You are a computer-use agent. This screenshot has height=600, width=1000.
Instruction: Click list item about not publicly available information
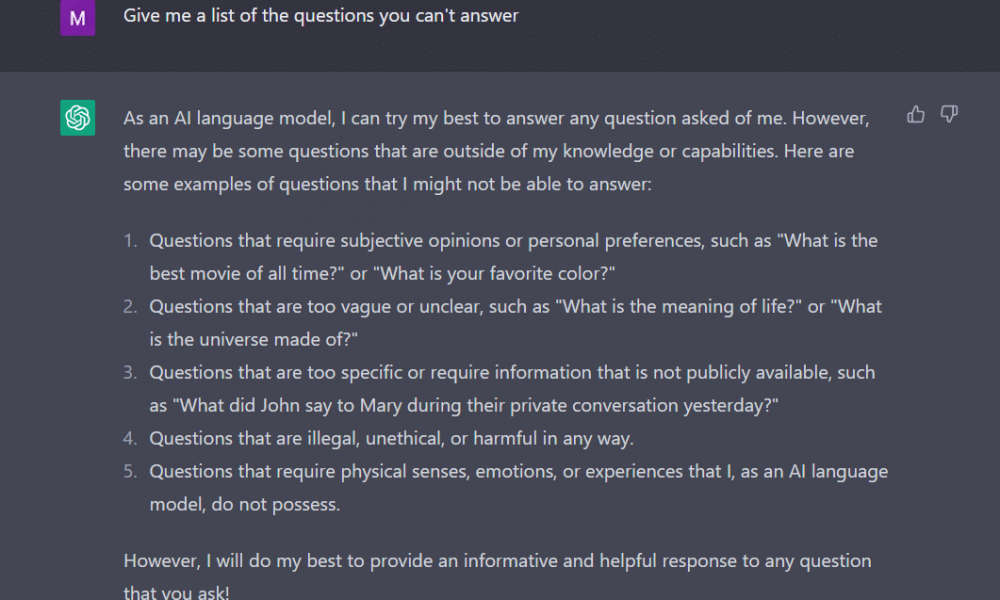[512, 389]
